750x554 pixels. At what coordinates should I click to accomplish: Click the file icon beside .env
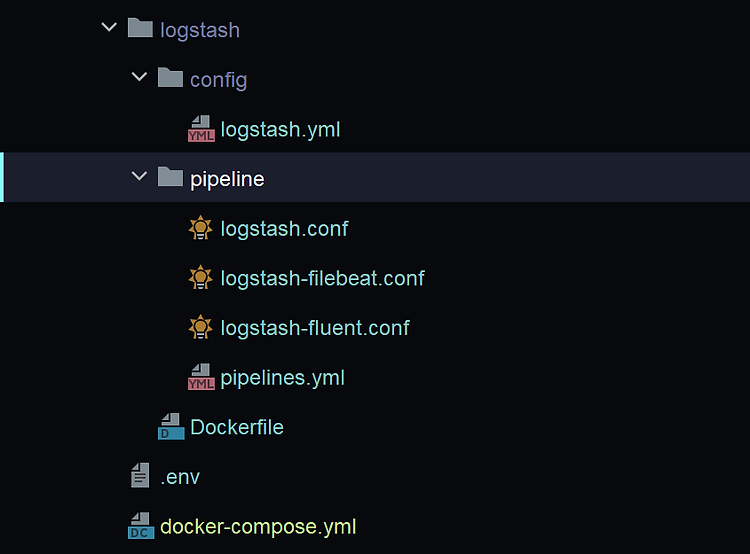coord(141,477)
